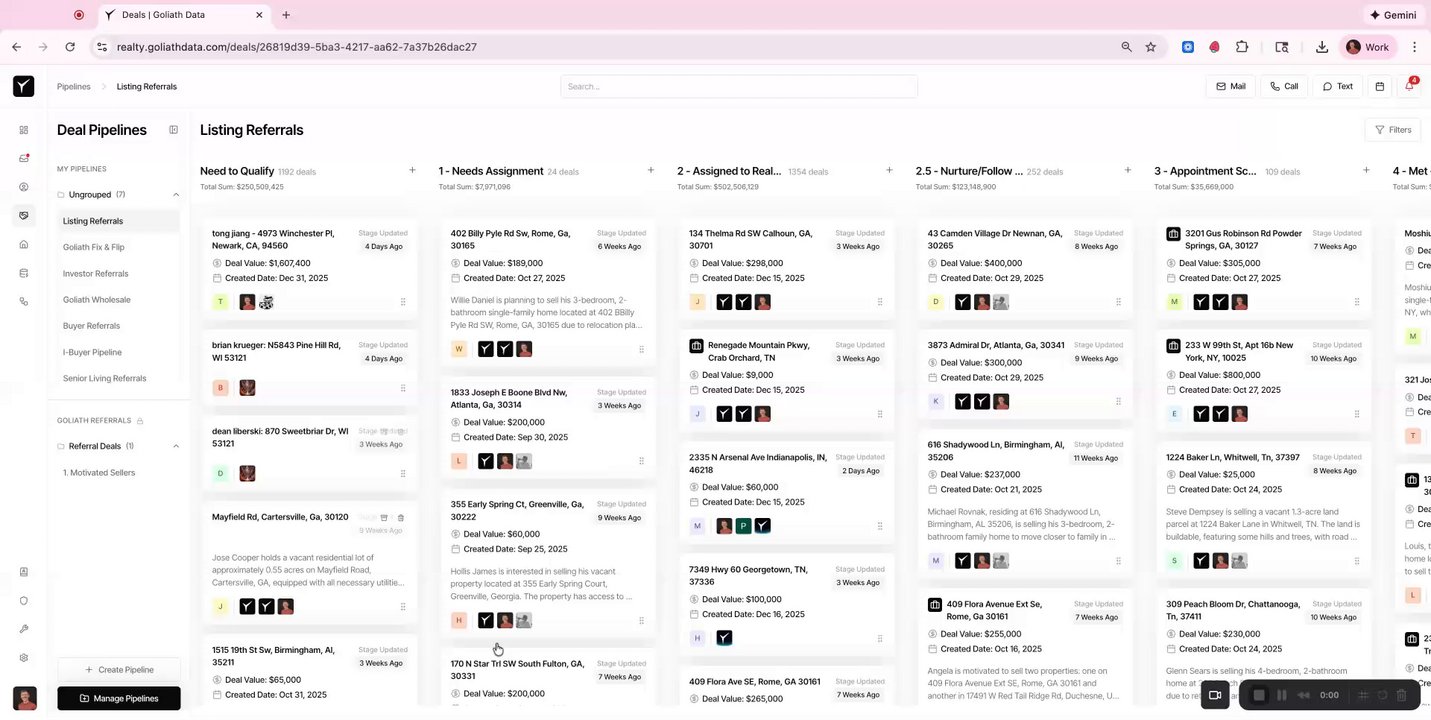Open 1. Motivated Sellers pipeline
1431x720 pixels.
coord(118,473)
